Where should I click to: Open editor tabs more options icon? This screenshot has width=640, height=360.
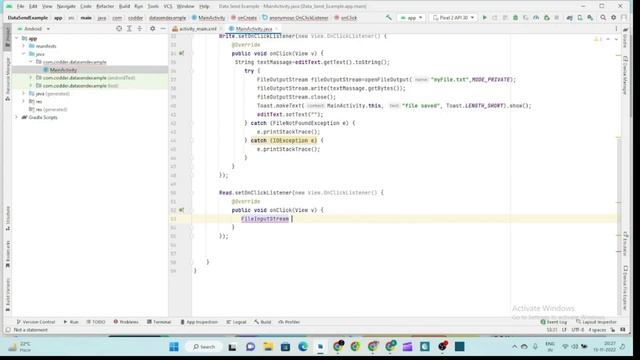pyautogui.click(x=616, y=29)
